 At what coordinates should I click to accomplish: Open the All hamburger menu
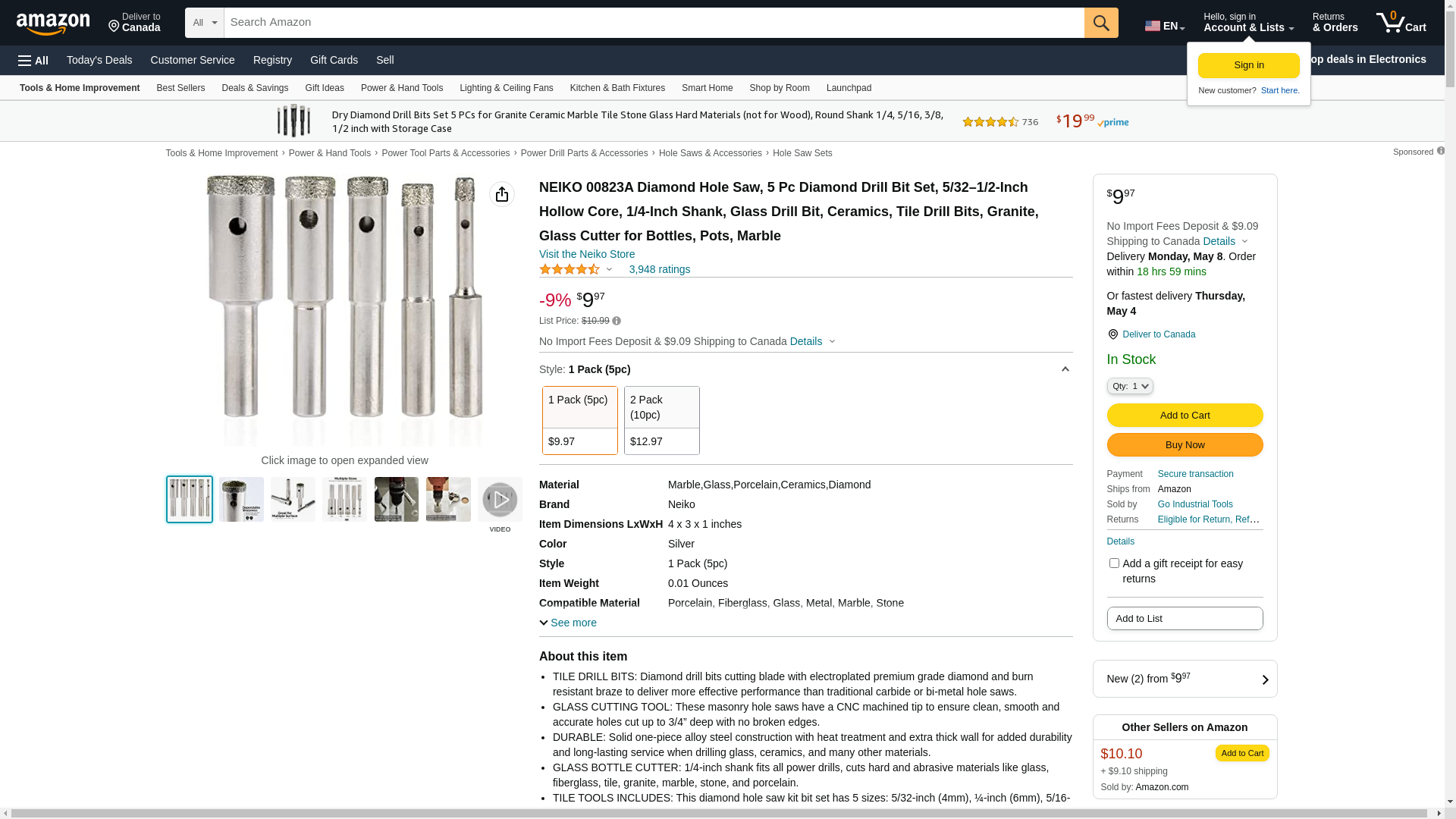pos(33,60)
